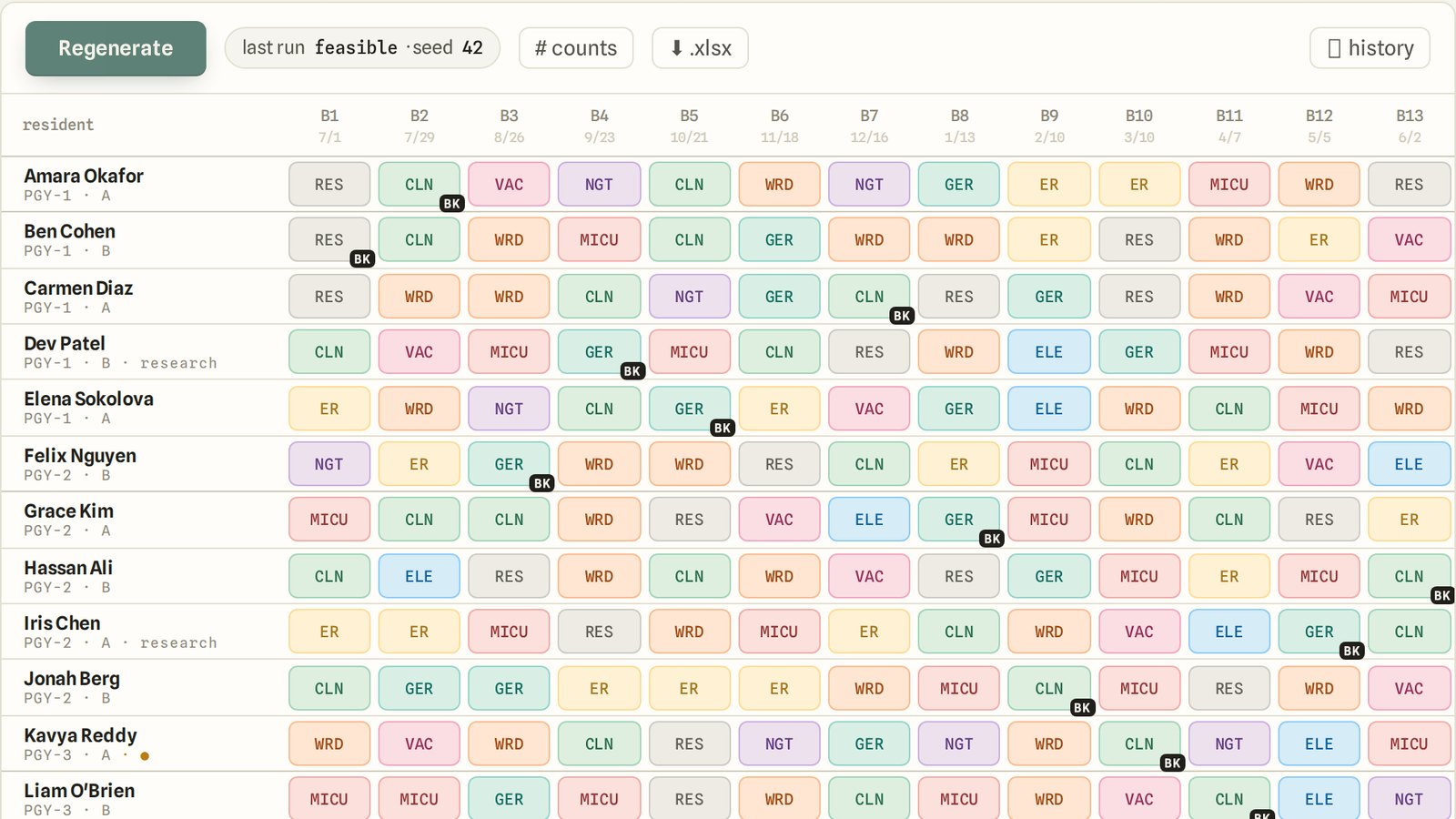Click the BK badge on Jonah Berg's B9 cell
Screen dimensions: 1456x819
(1082, 708)
